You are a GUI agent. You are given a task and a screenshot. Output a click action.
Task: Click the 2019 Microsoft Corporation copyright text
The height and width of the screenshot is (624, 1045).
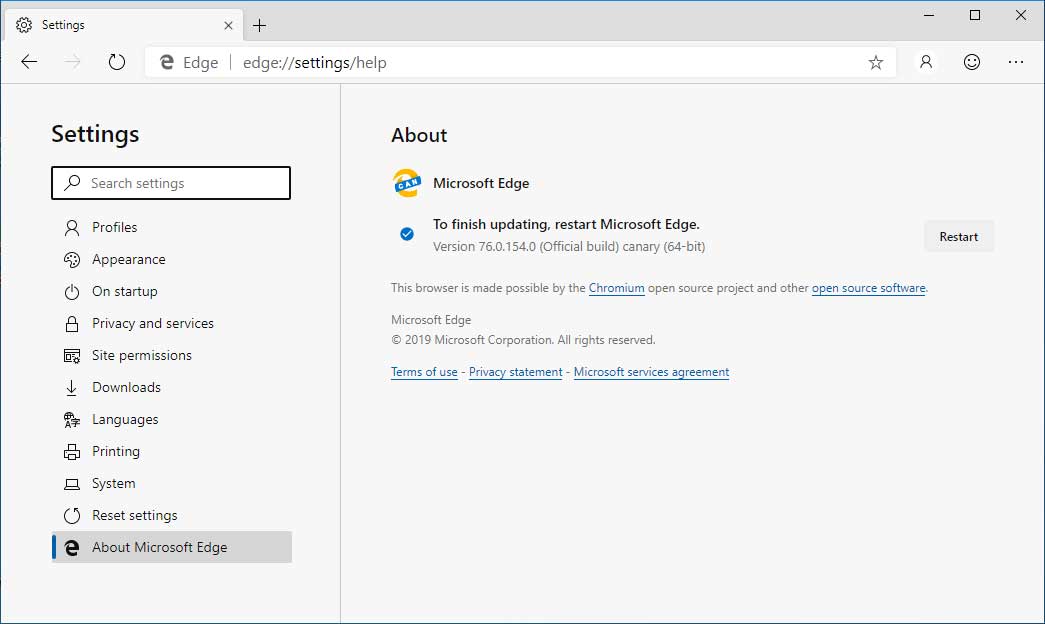(x=523, y=340)
